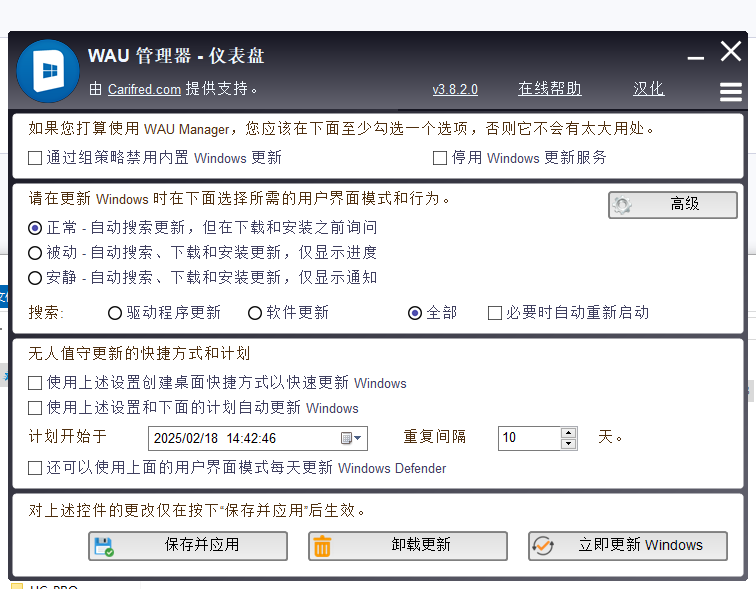Image resolution: width=756 pixels, height=589 pixels.
Task: Select 正常 mode radio button
Action: tap(35, 228)
